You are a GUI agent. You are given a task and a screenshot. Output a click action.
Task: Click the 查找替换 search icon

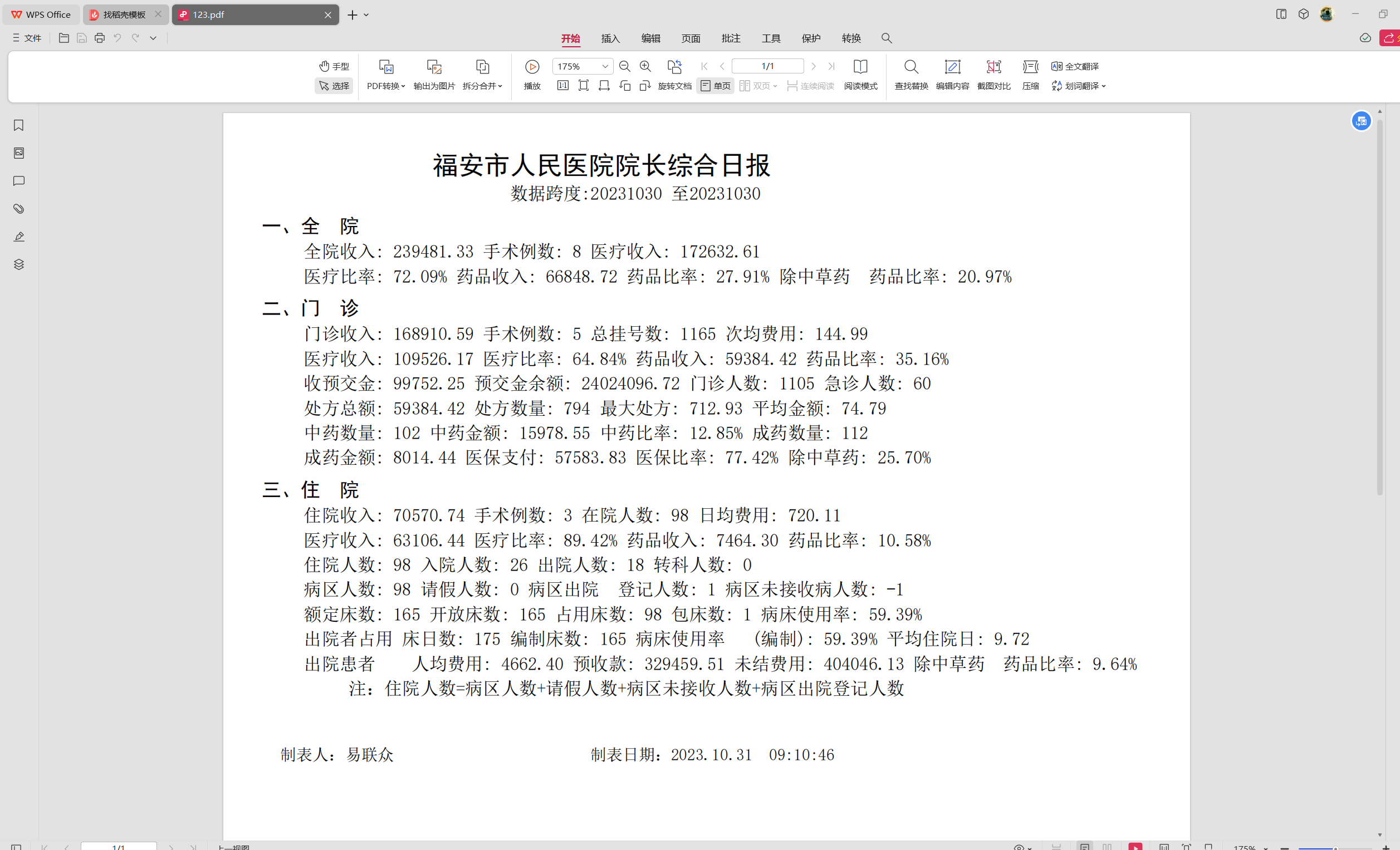(x=911, y=67)
